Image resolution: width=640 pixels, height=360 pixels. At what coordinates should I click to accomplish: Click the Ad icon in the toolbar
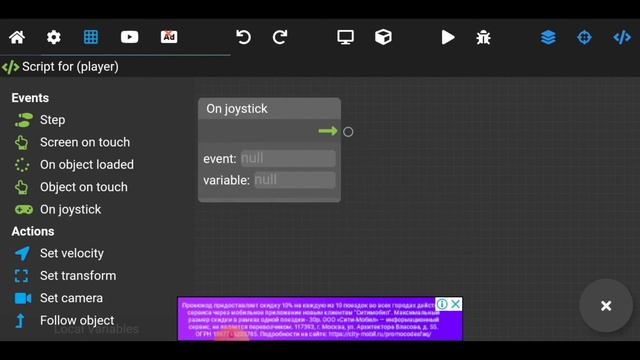[x=169, y=37]
